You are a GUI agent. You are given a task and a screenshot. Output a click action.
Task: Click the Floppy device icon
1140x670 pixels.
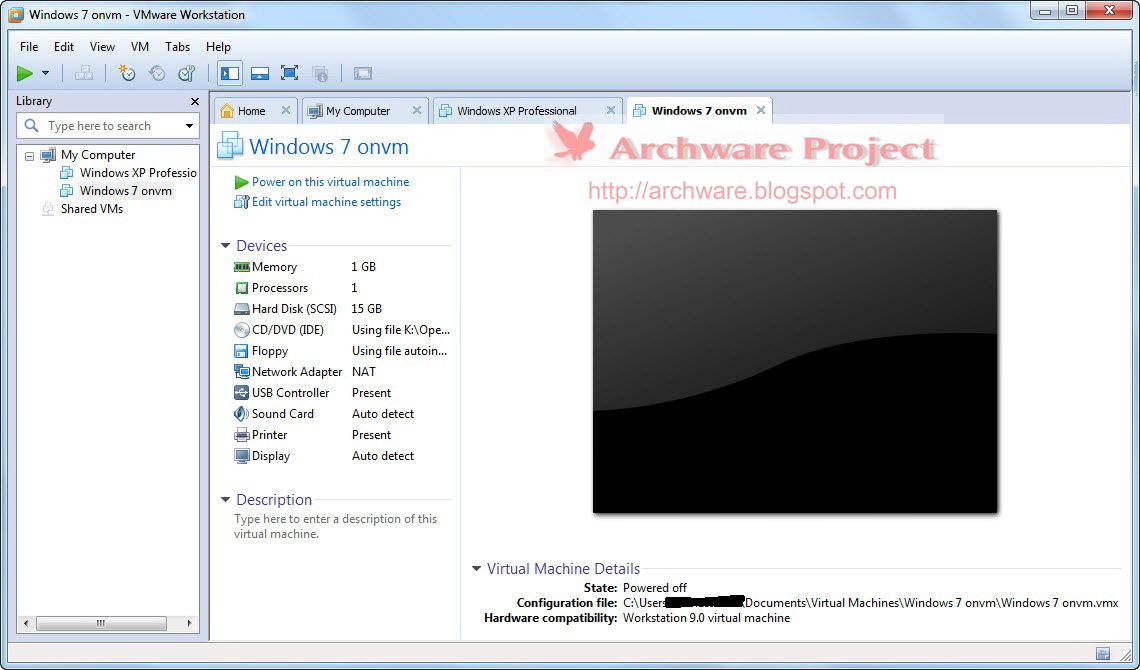point(241,351)
